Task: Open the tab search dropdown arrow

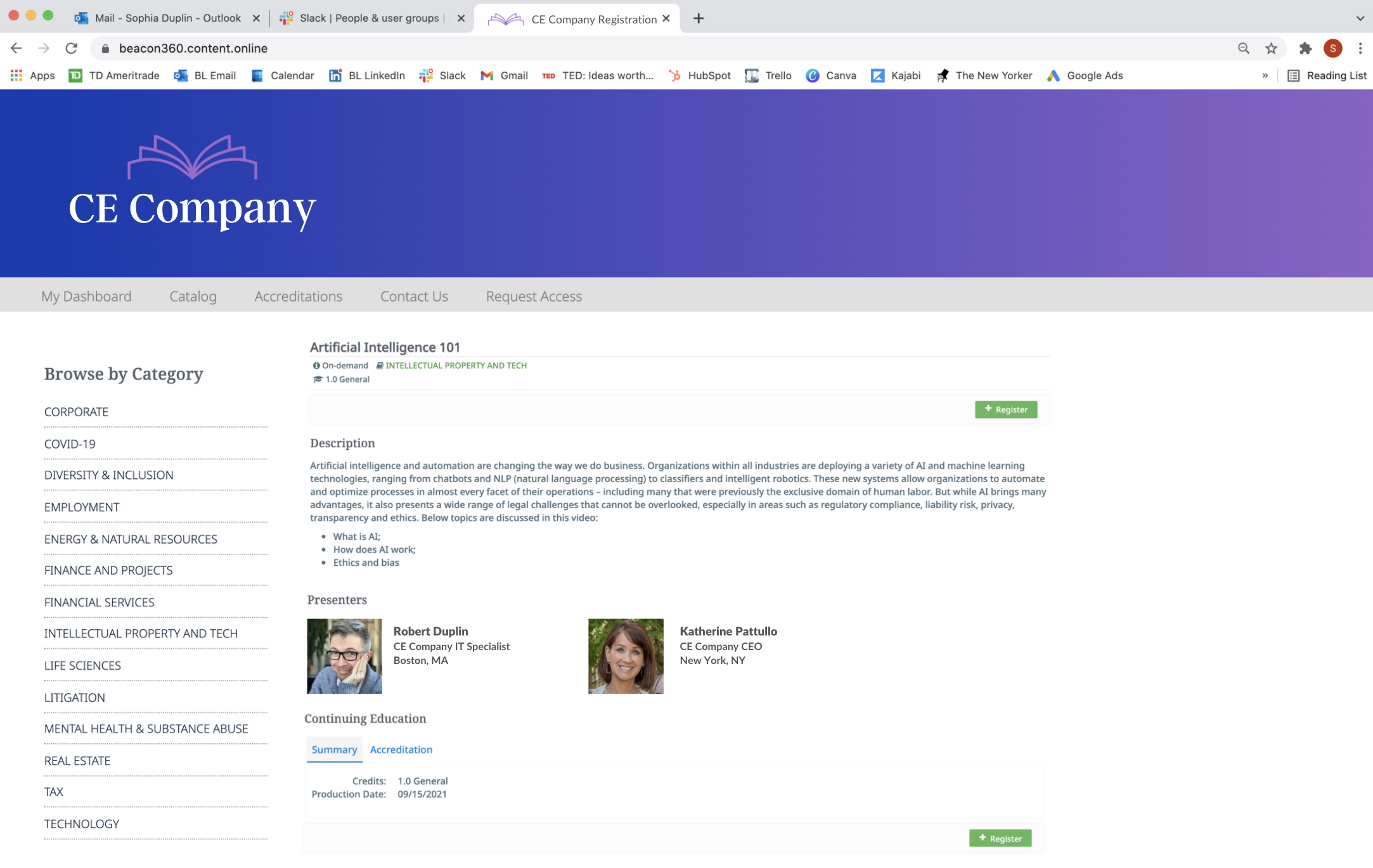Action: click(1360, 18)
